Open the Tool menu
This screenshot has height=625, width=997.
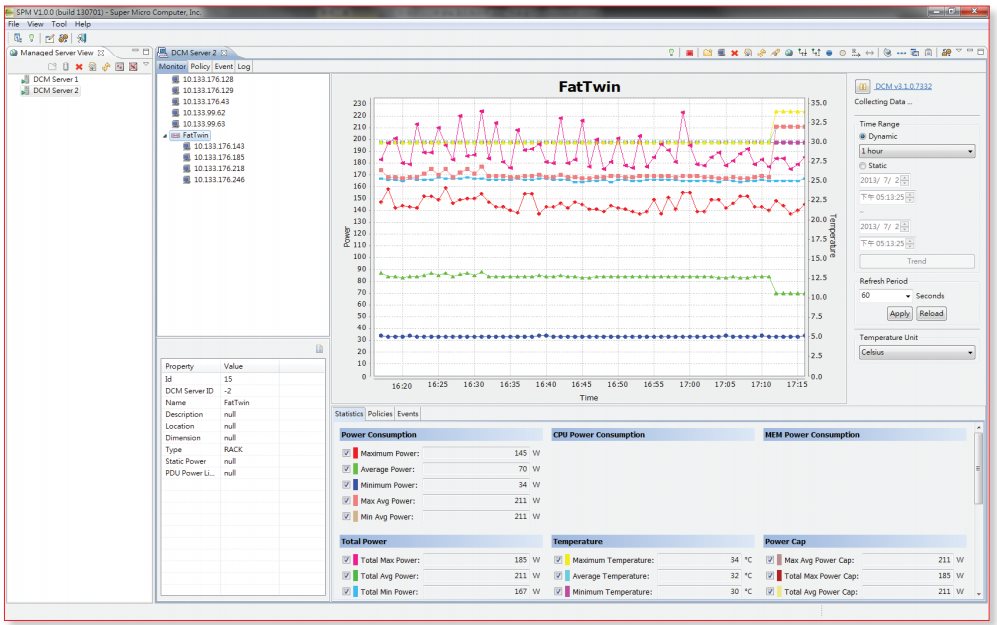click(x=59, y=24)
